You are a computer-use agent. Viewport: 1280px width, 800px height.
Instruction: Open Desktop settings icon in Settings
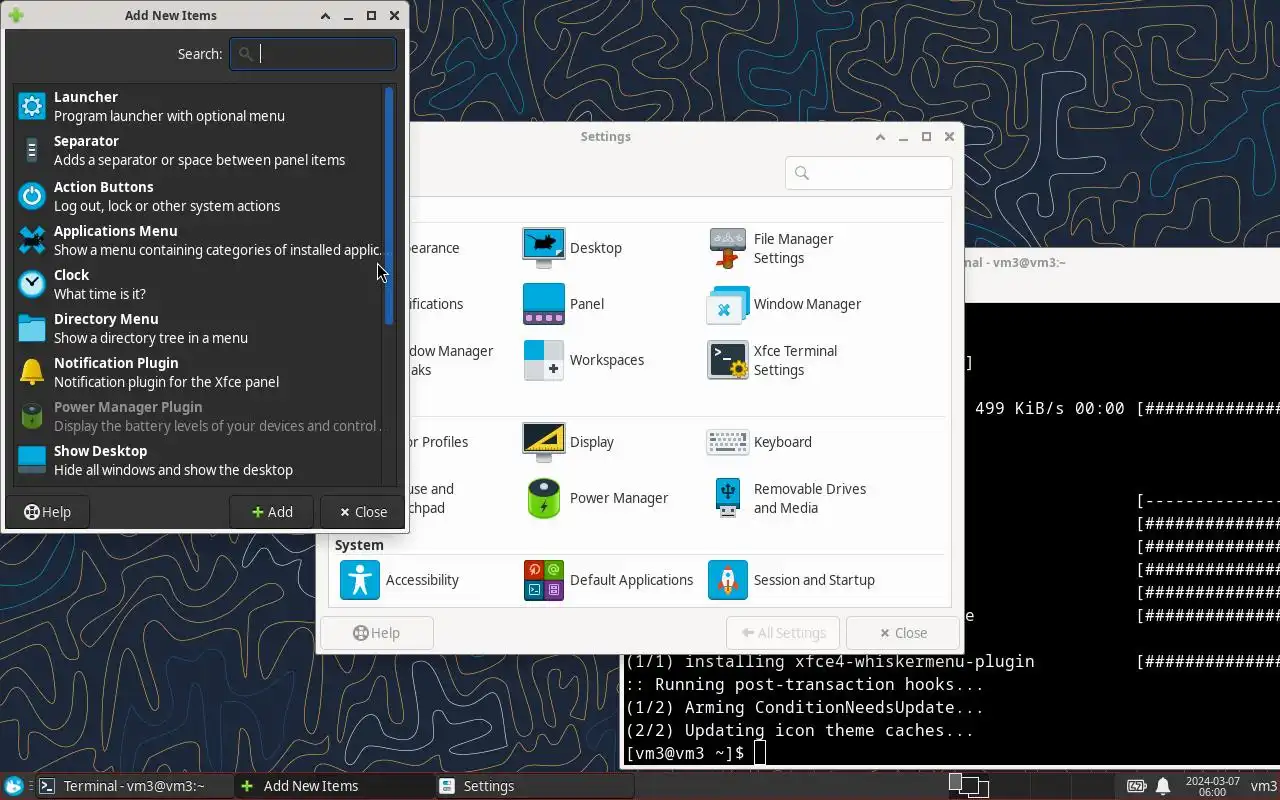543,248
